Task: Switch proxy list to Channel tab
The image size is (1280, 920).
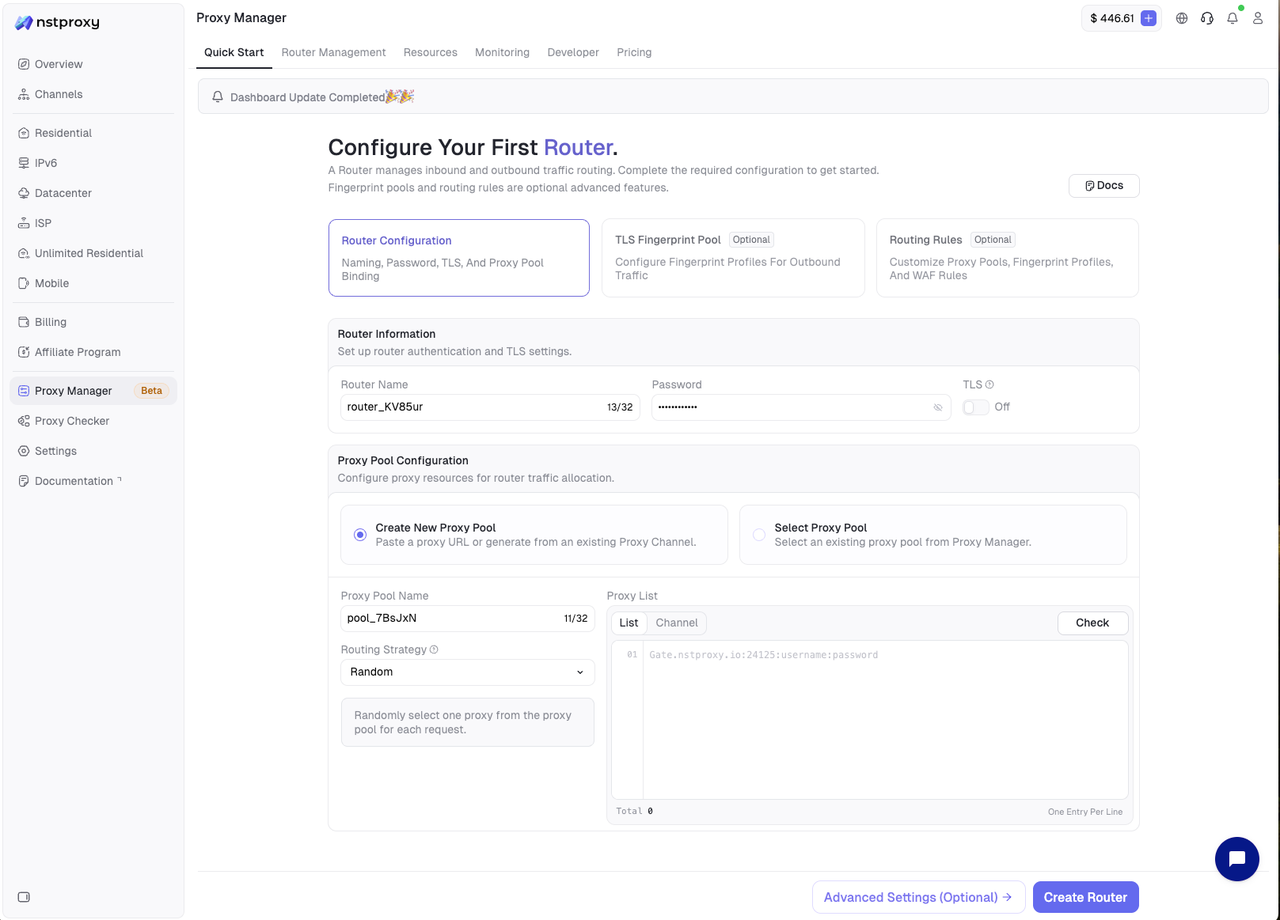Action: [677, 623]
